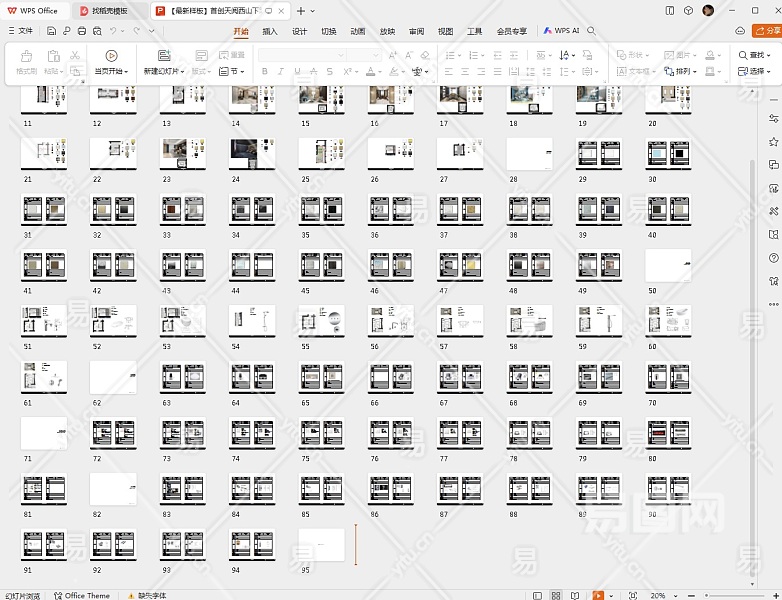Click the Find (查找) magnifier icon

pyautogui.click(x=743, y=55)
